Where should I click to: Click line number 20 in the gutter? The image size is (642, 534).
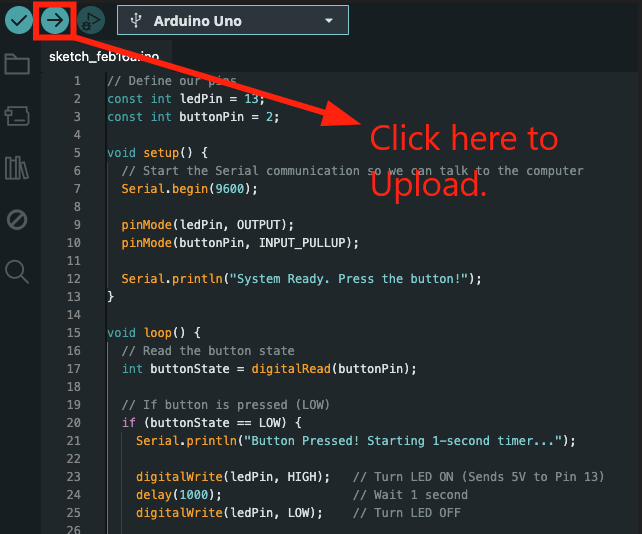[74, 423]
